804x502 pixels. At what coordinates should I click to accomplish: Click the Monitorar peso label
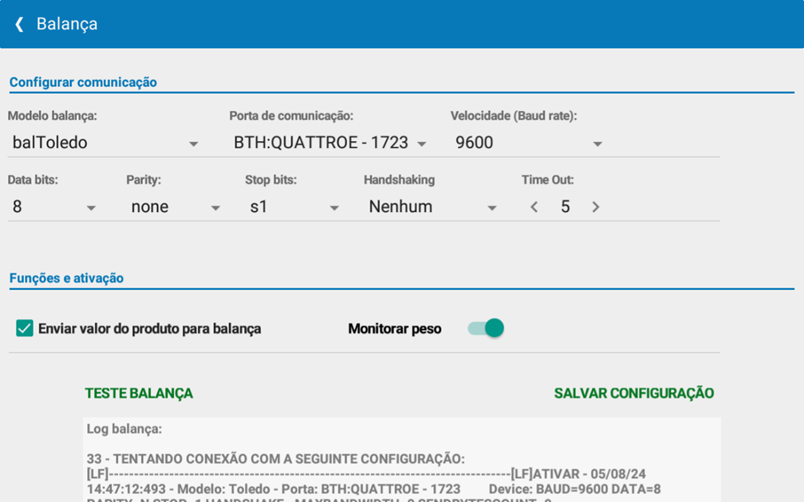pyautogui.click(x=394, y=328)
